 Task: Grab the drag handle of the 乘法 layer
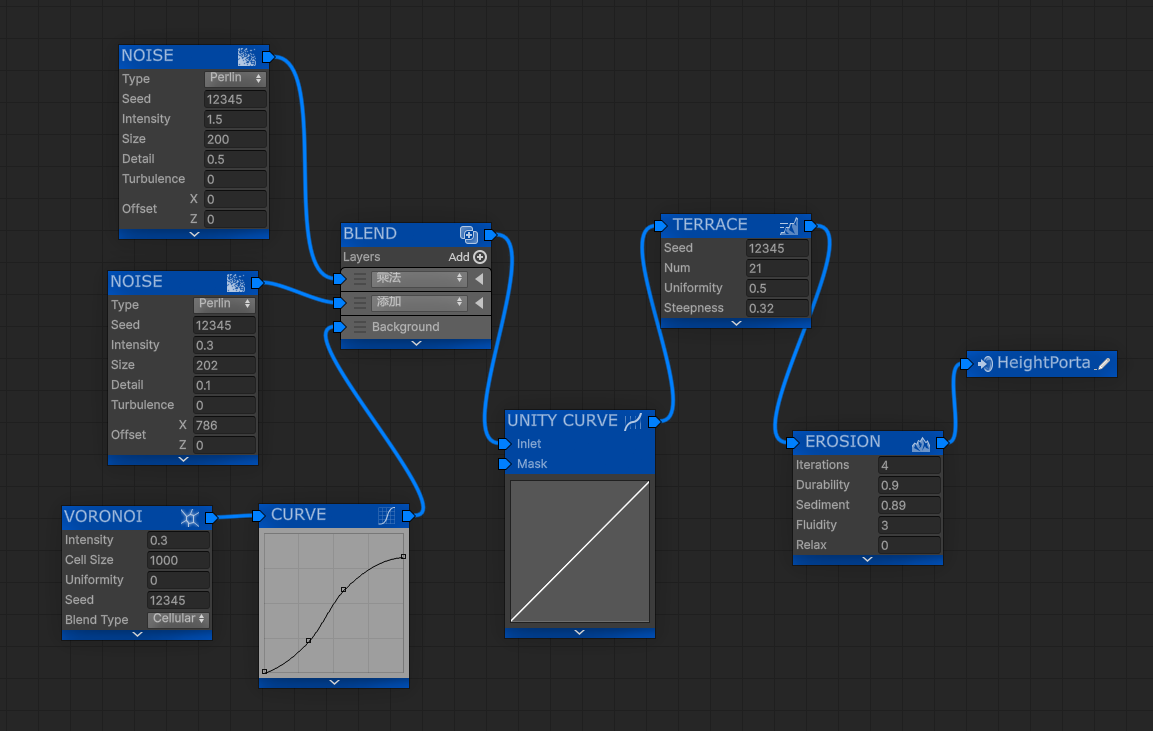[x=360, y=279]
